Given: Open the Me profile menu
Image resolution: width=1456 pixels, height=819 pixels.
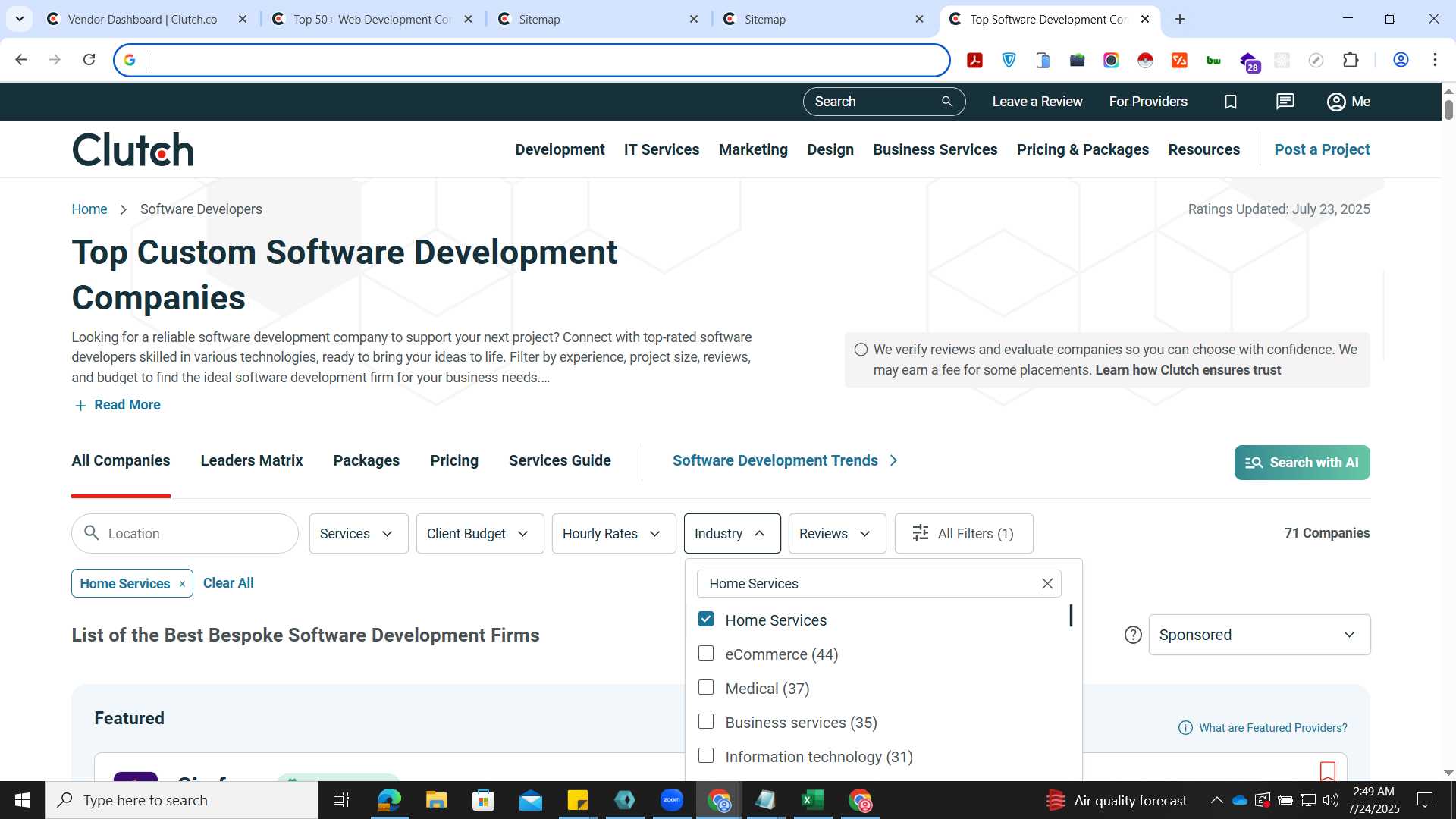Looking at the screenshot, I should (x=1348, y=102).
